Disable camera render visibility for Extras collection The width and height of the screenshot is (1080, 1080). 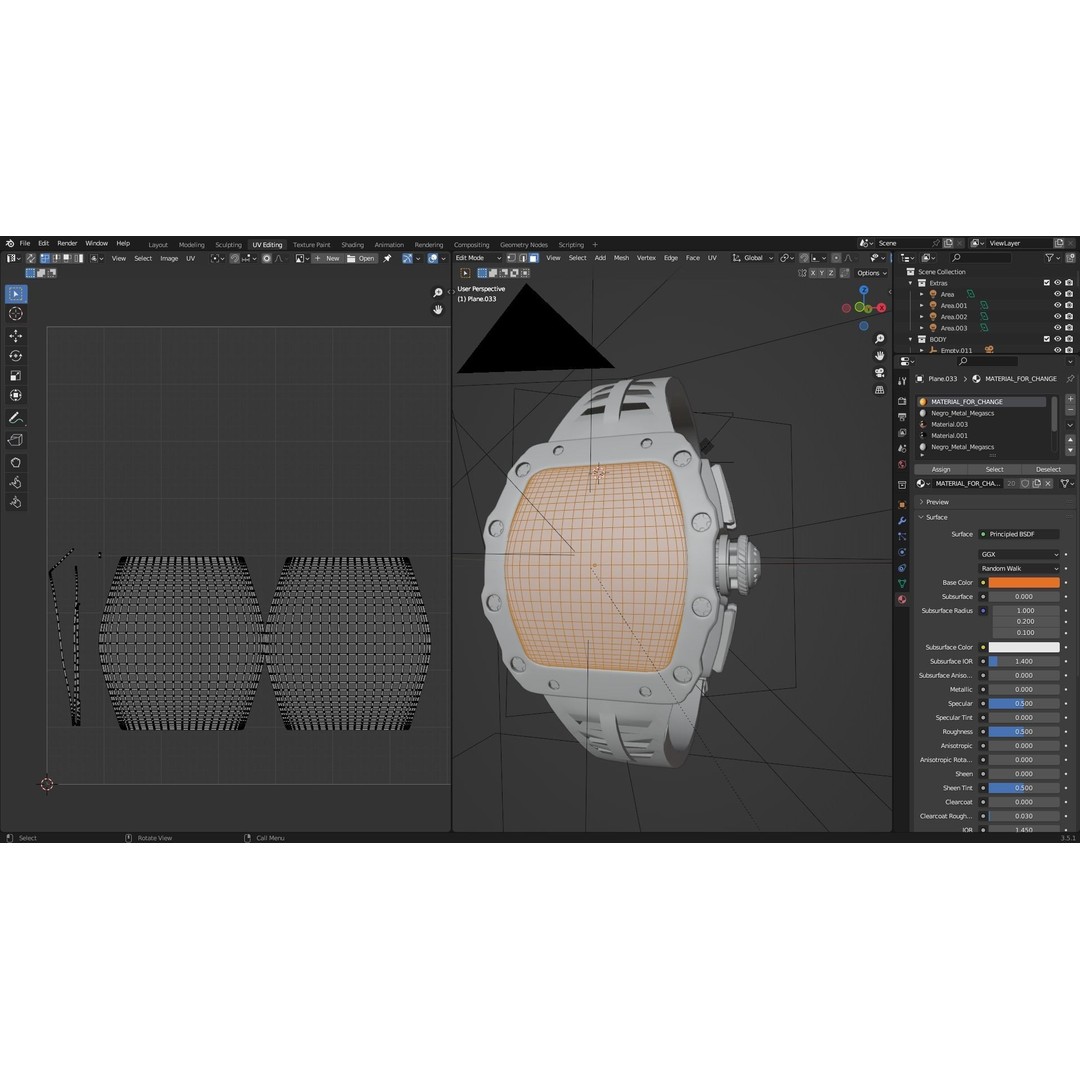(1069, 283)
